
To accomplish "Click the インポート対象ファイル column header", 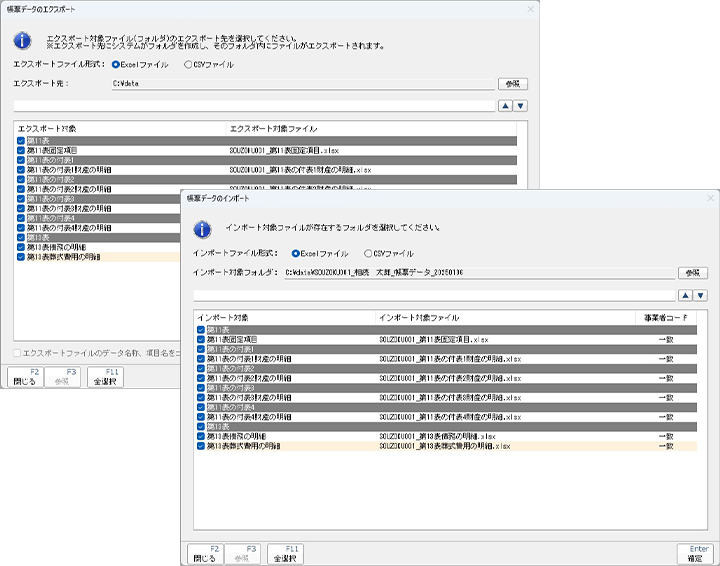I will point(419,317).
